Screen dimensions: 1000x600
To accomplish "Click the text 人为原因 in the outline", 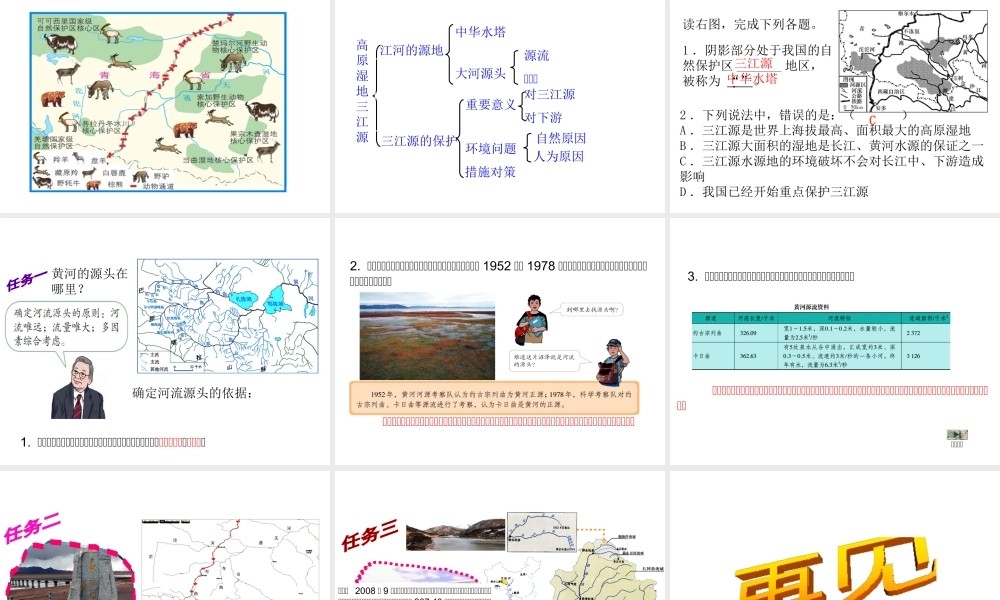I will point(559,156).
